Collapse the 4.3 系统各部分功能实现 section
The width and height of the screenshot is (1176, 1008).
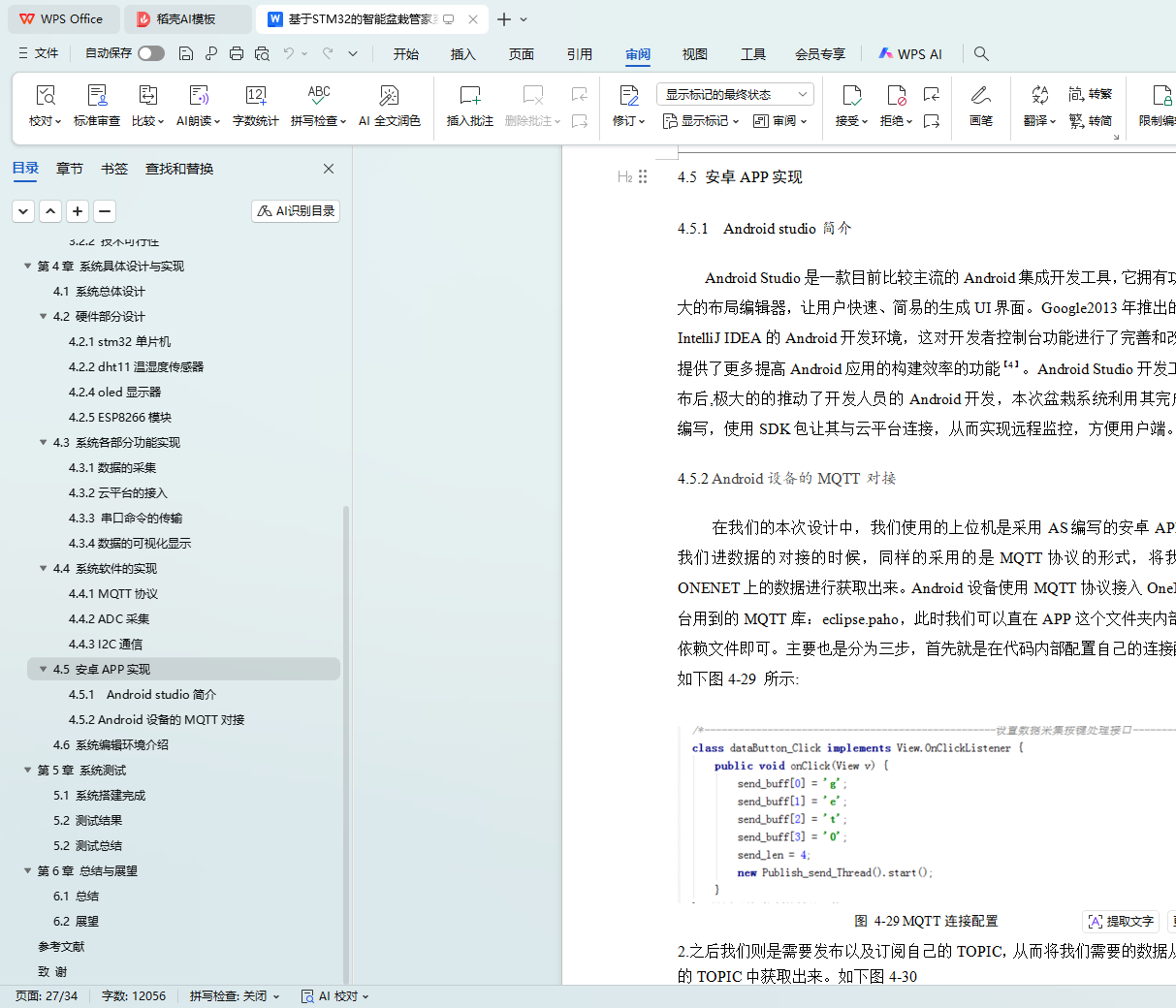[44, 442]
